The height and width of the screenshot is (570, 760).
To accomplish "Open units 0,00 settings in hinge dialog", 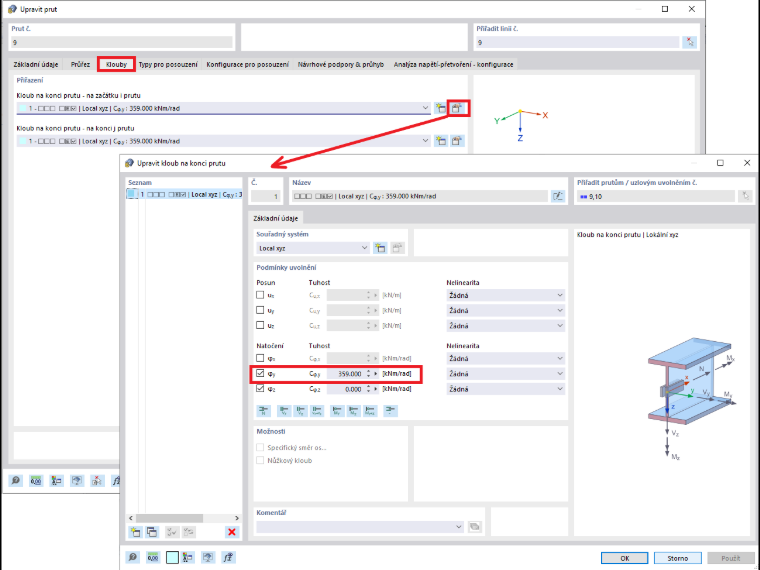I will pos(153,557).
